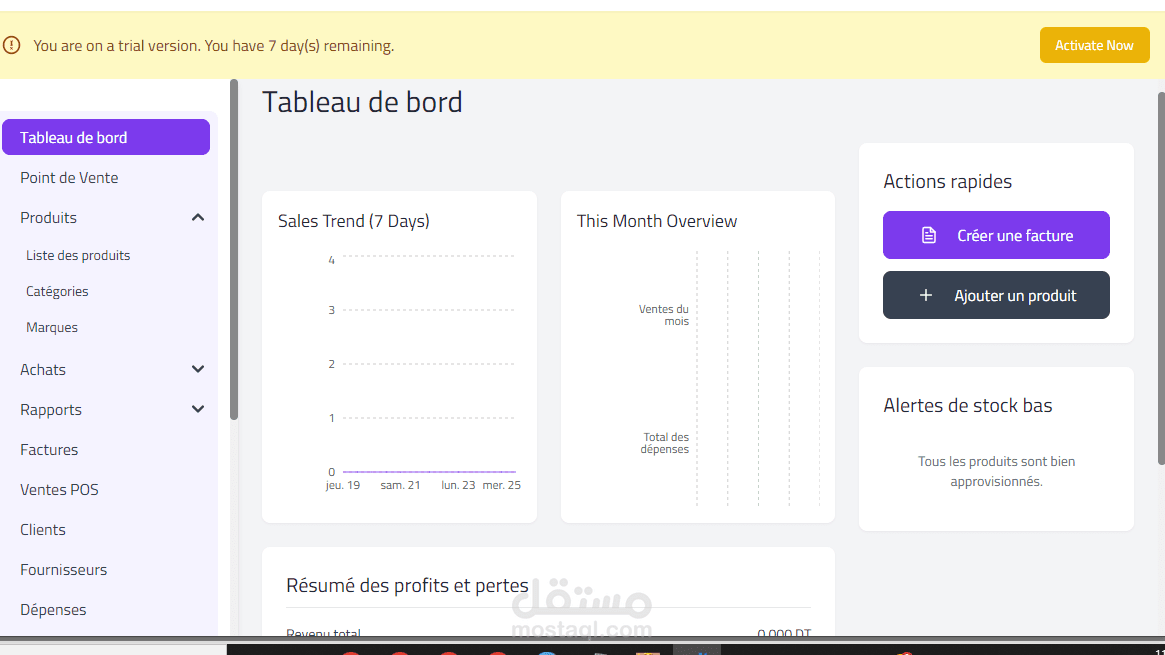Open the Fournisseurs section

63,569
